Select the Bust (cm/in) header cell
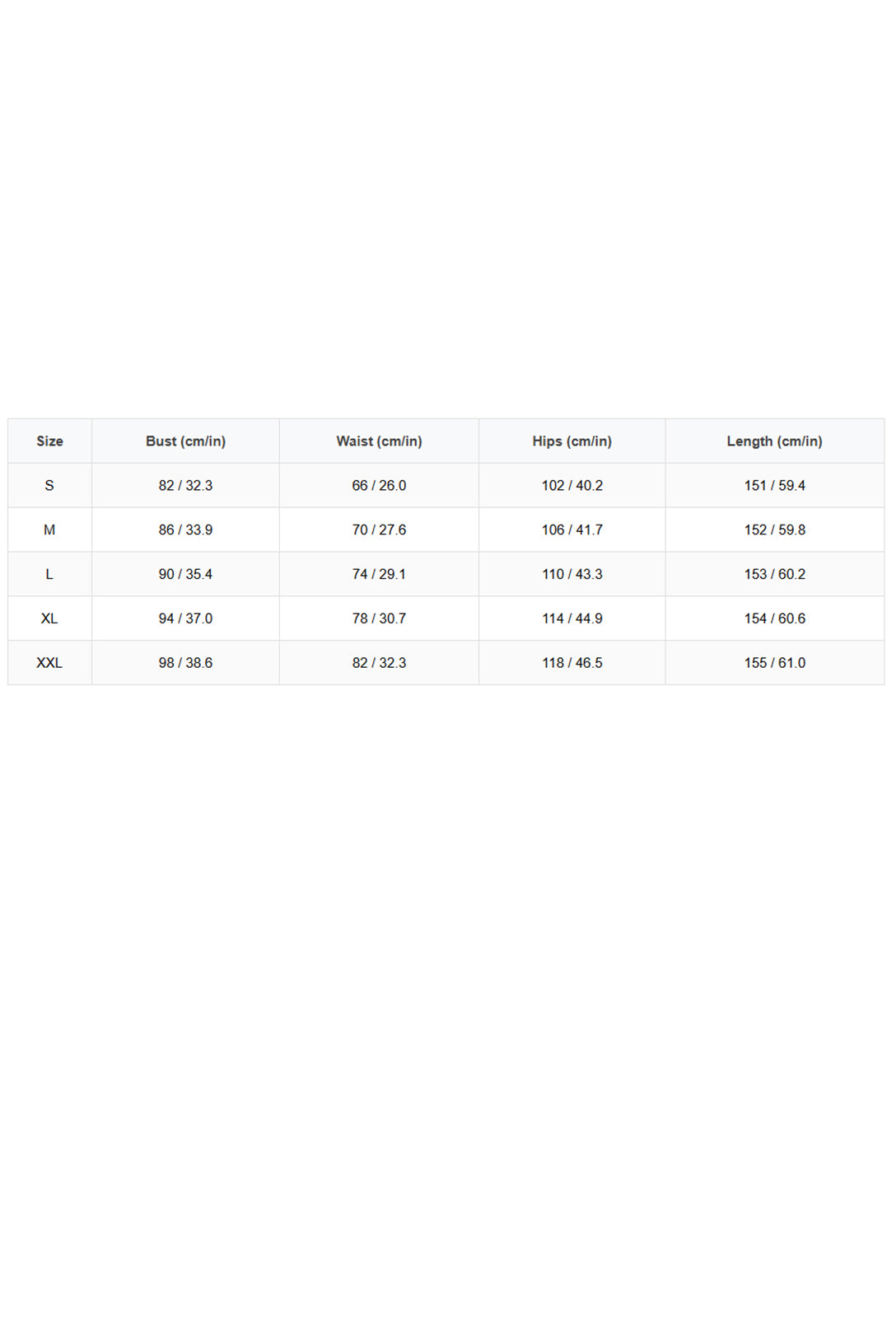Viewport: 896px width, 1344px height. click(x=185, y=441)
